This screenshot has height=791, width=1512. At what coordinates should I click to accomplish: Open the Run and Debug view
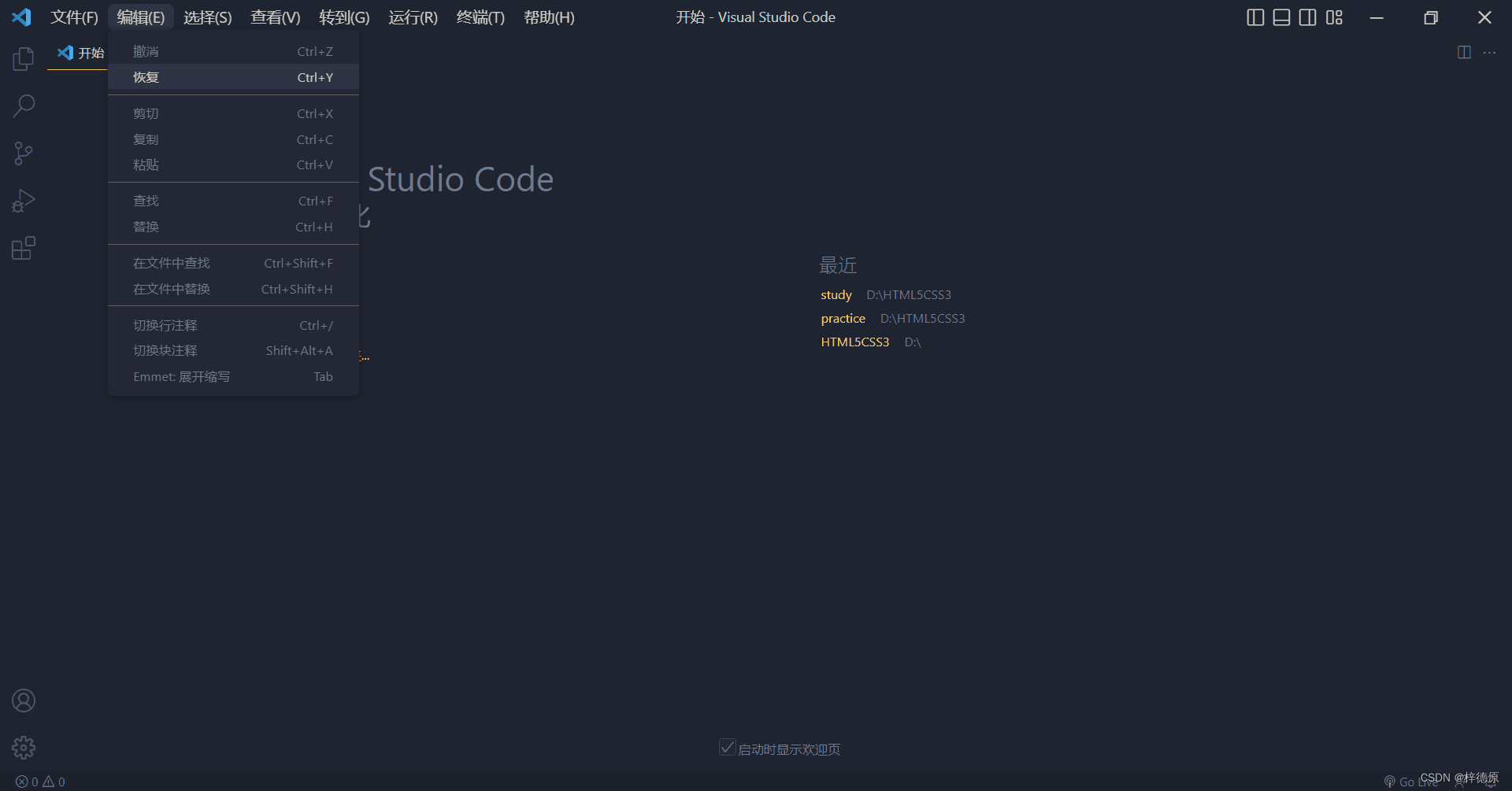[x=24, y=201]
